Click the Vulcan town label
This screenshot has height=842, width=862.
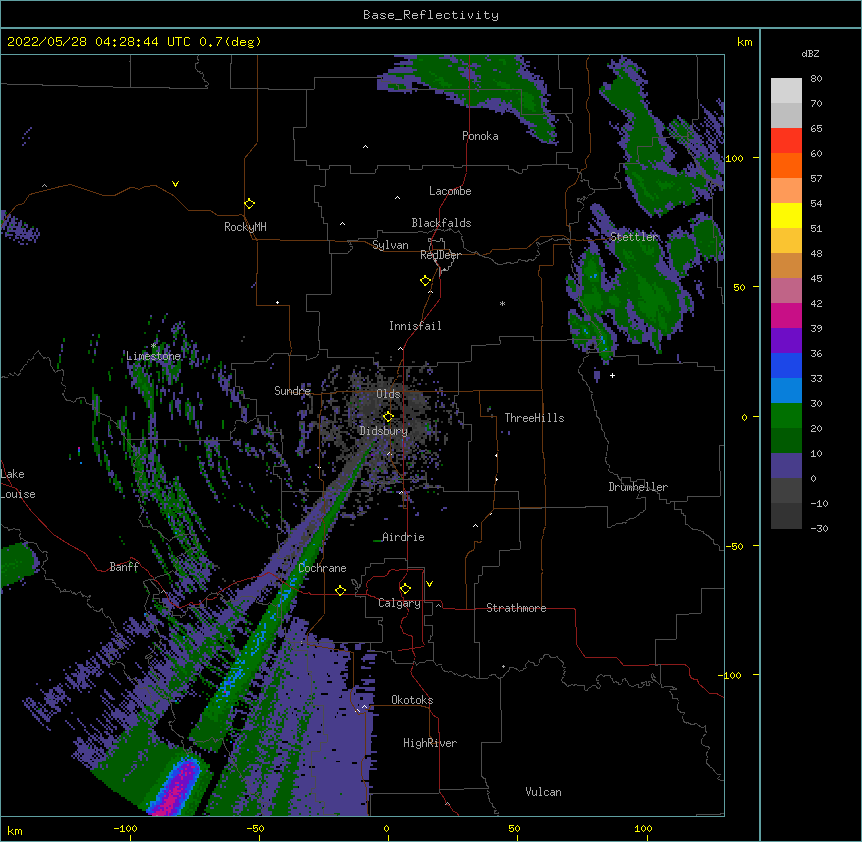click(x=543, y=792)
